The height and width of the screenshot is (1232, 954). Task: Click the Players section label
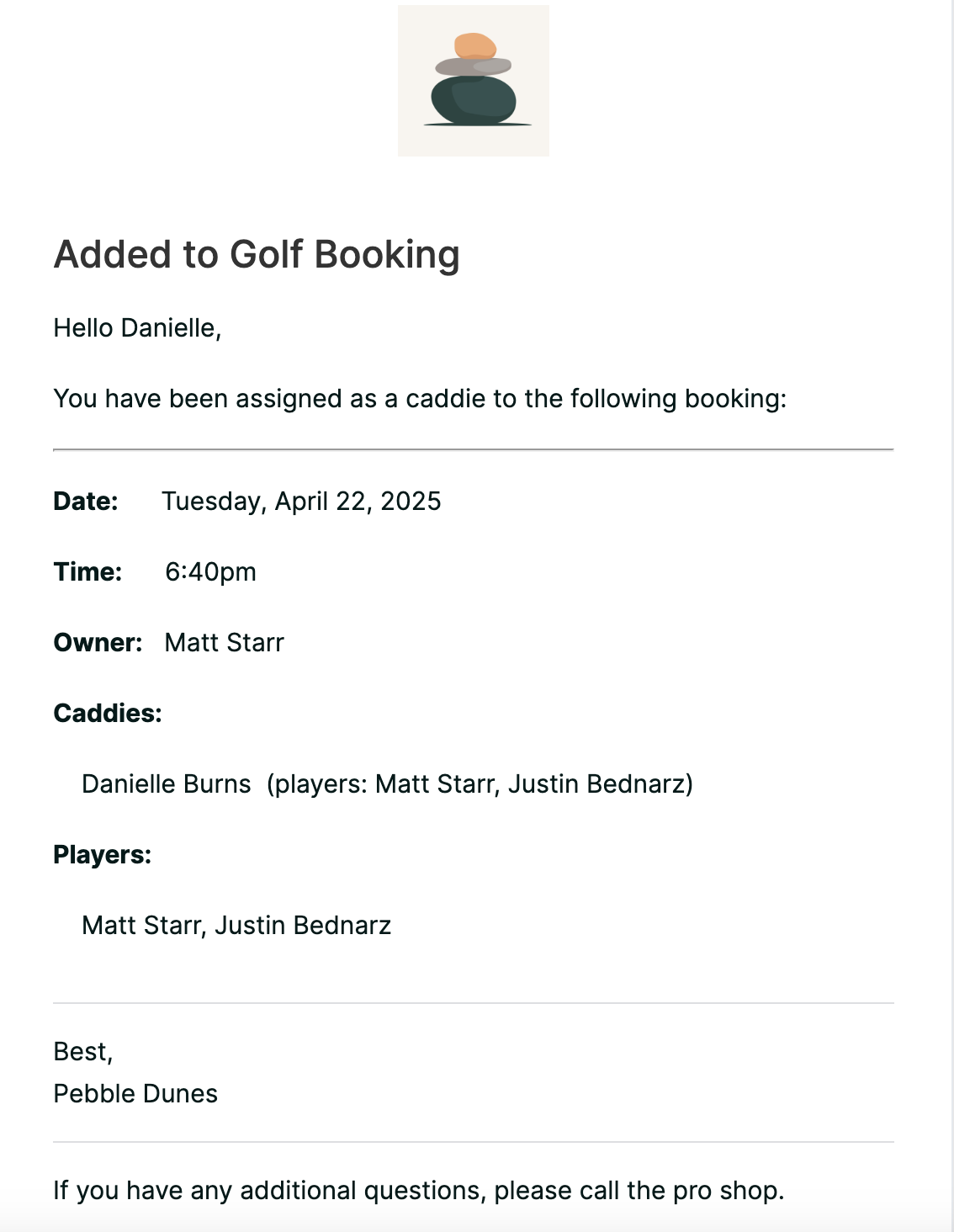pos(103,855)
